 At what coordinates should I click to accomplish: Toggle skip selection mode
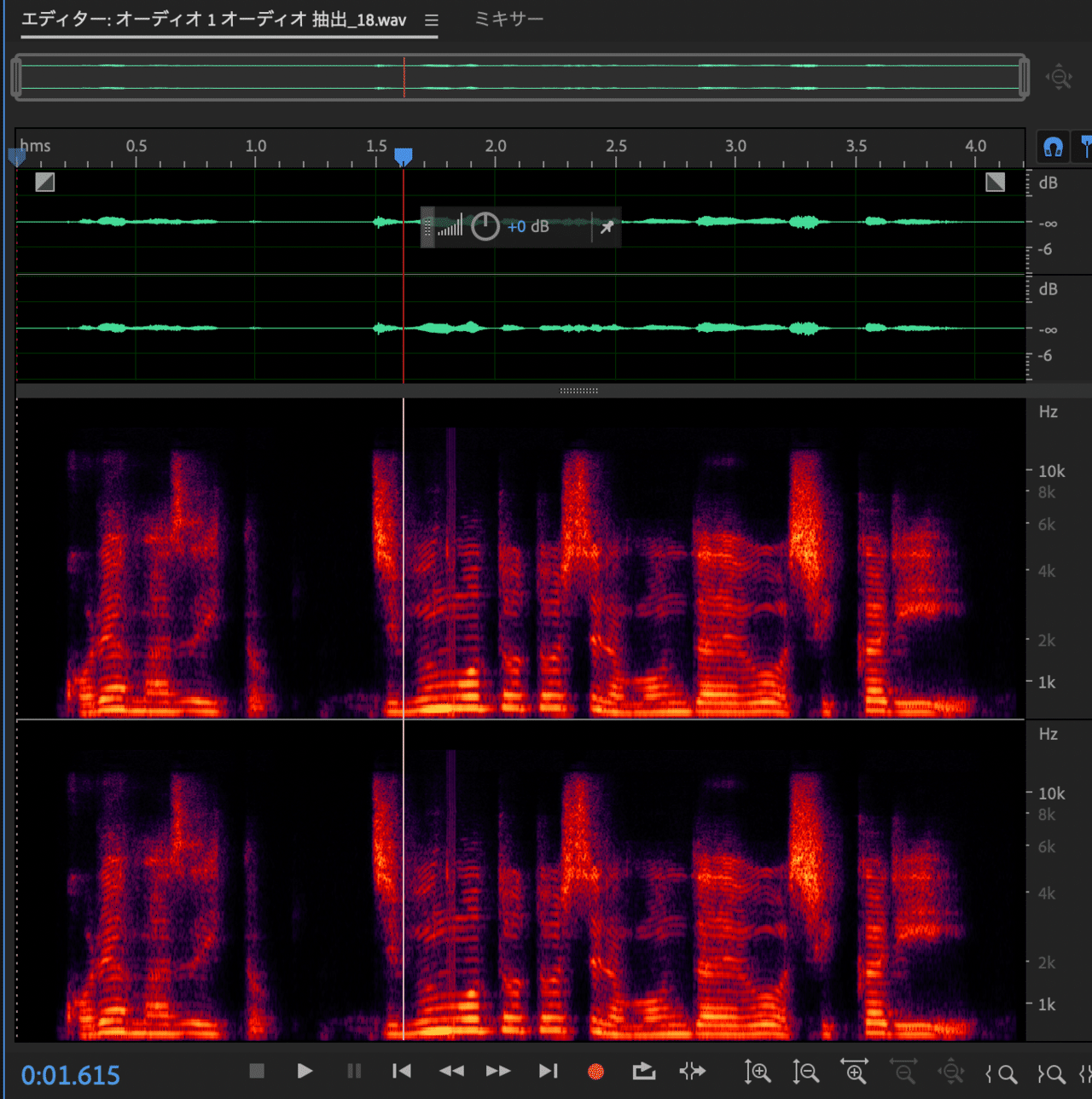click(693, 1071)
